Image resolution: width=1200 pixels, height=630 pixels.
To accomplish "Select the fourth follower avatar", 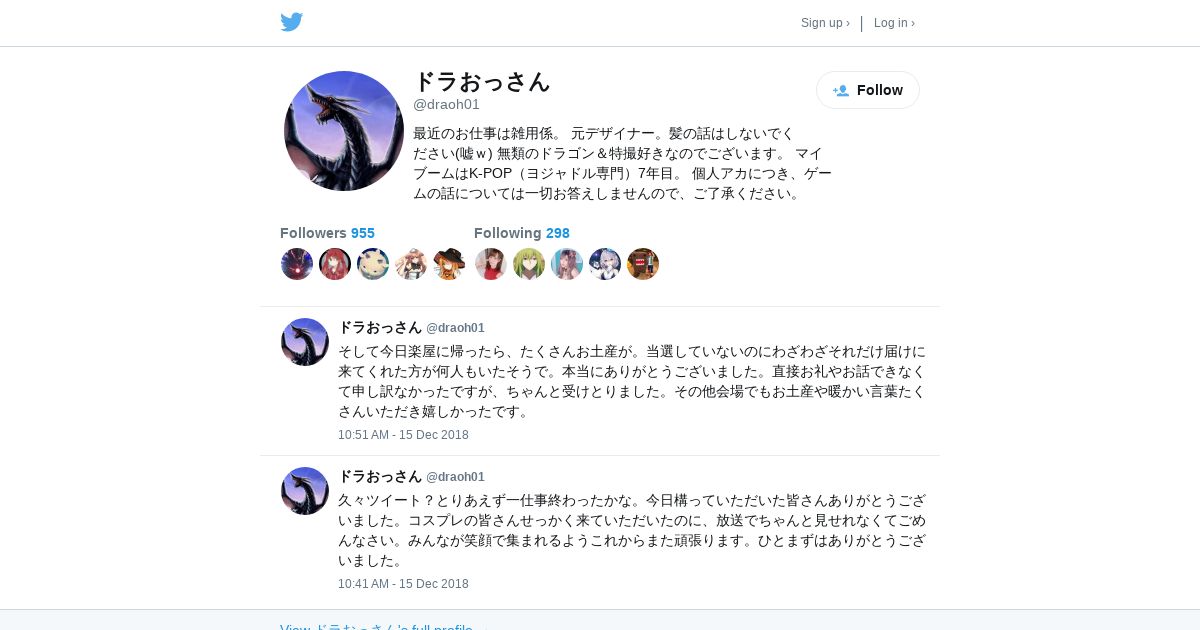I will tap(411, 264).
